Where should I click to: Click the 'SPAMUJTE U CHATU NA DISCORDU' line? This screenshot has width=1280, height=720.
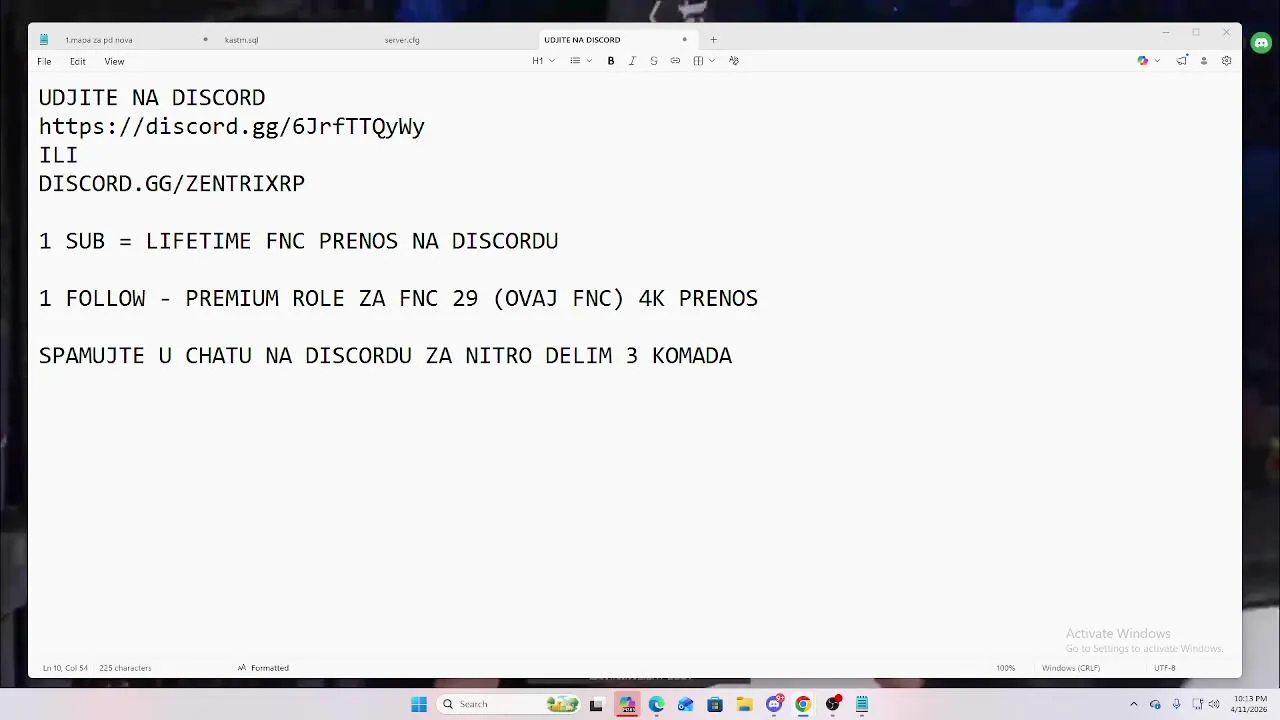pyautogui.click(x=385, y=356)
